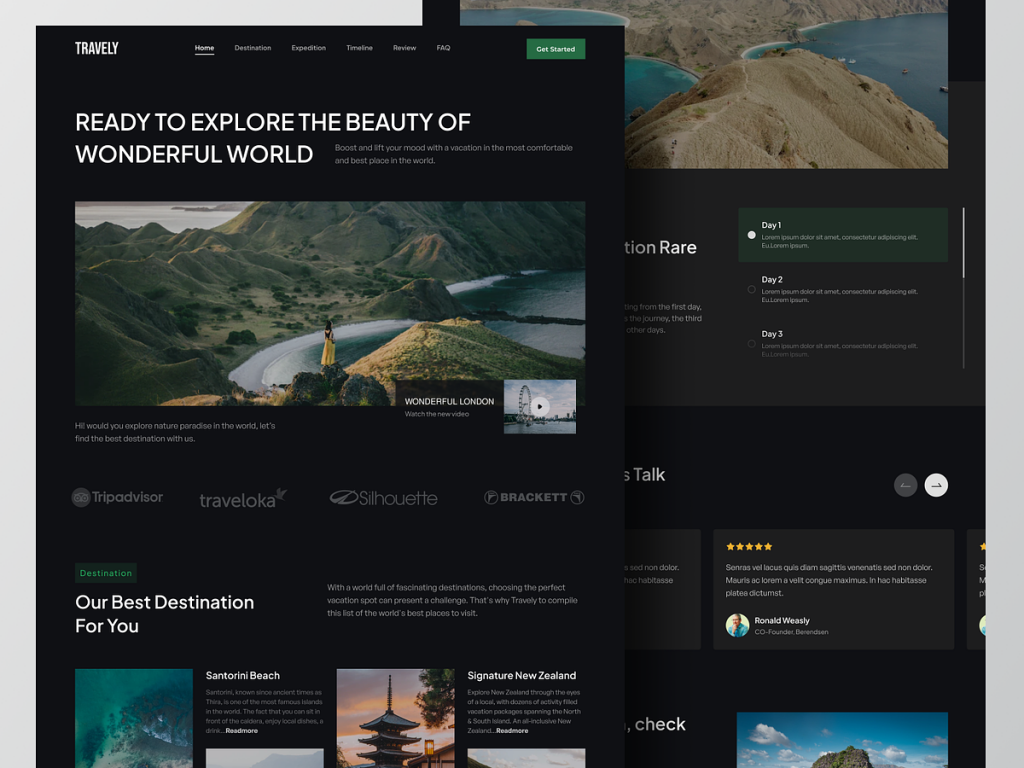Open the Expedition nav menu item

point(308,48)
